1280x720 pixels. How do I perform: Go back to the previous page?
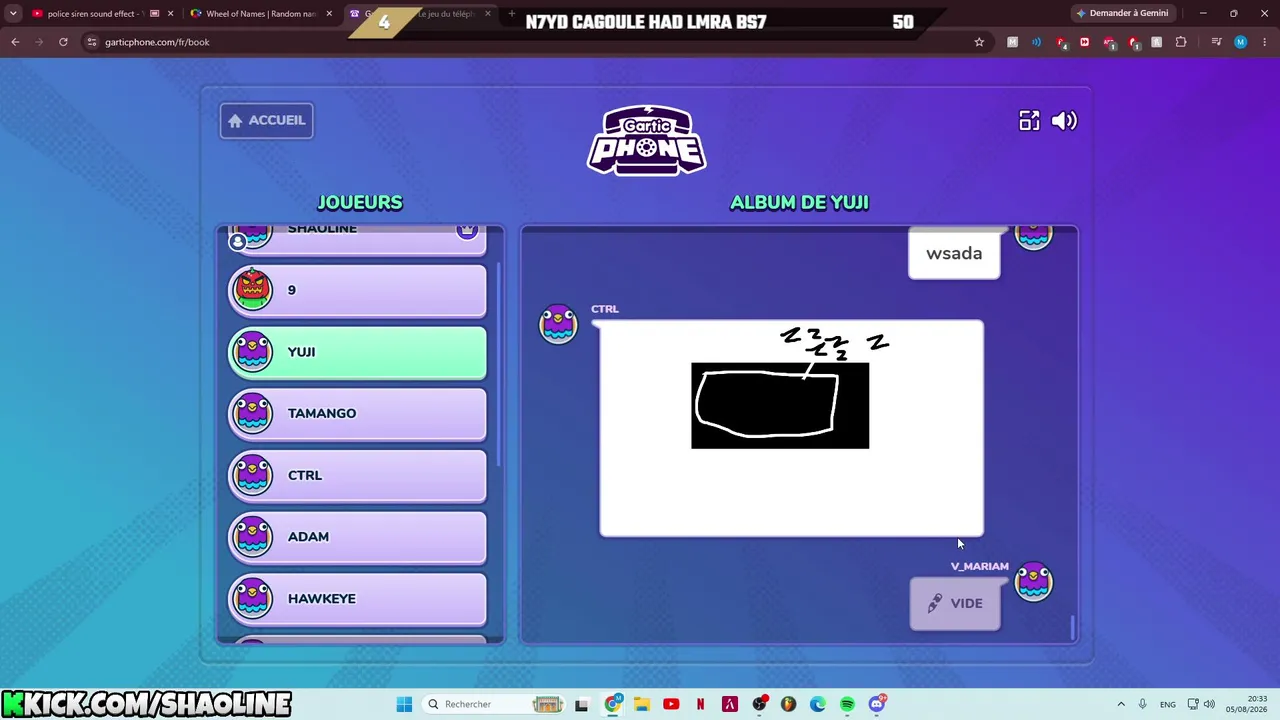pos(15,42)
